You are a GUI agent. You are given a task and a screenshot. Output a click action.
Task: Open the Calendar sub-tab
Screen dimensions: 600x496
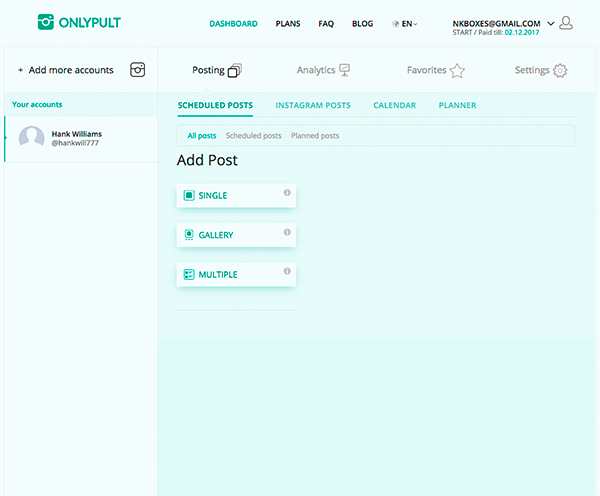coord(395,105)
